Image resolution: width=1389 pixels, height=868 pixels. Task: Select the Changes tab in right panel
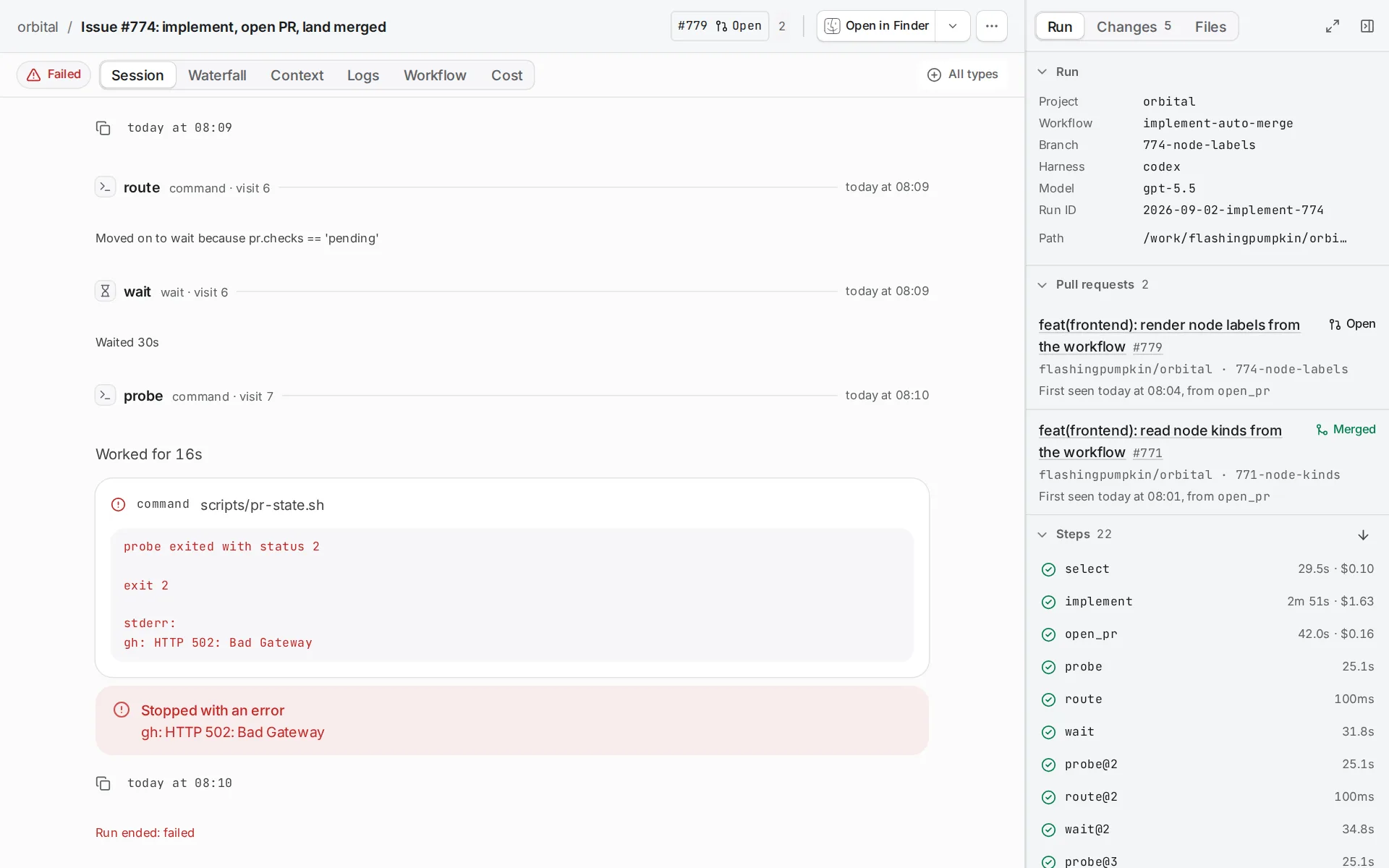1134,27
